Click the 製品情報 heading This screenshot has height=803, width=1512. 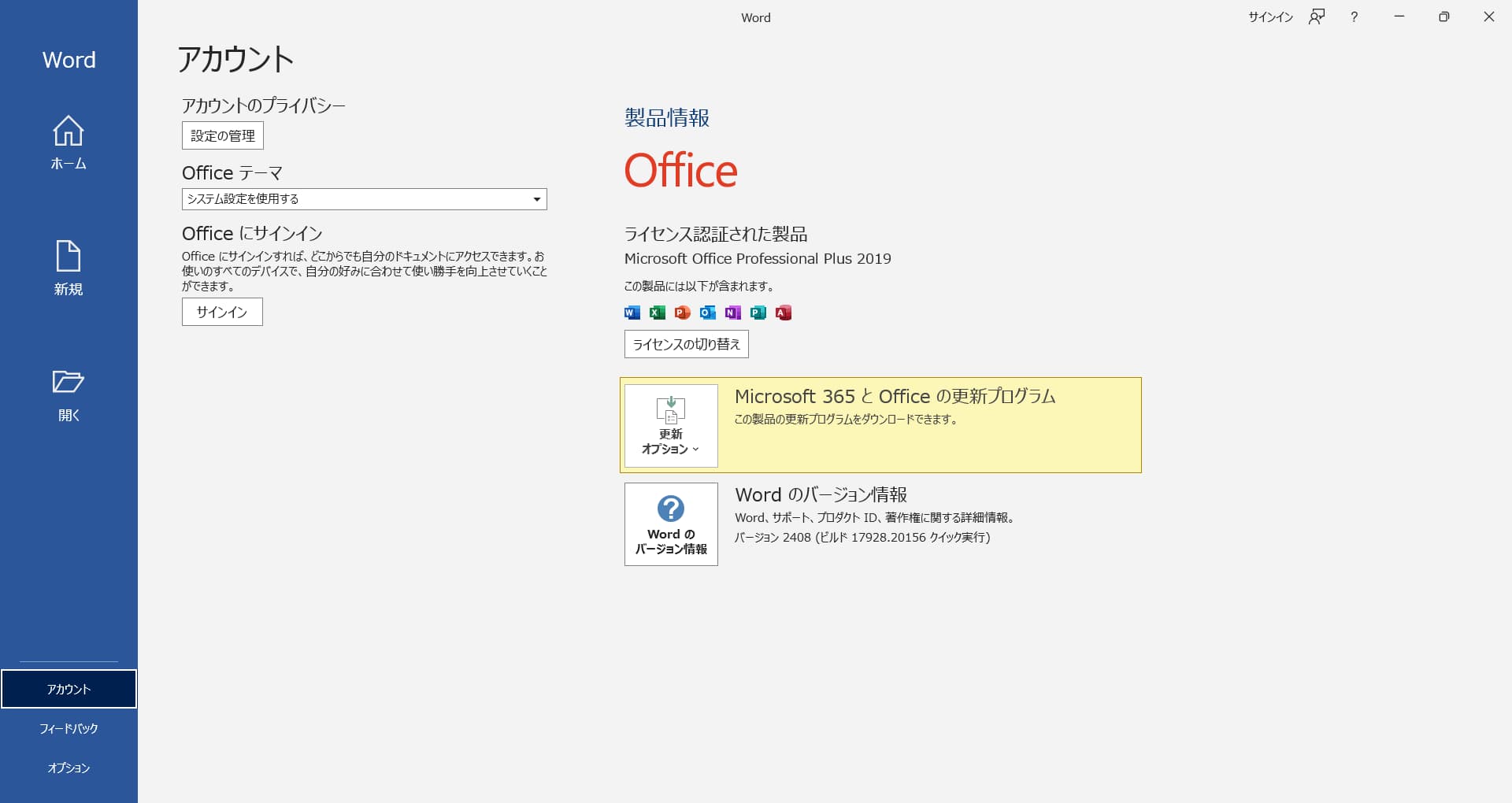667,117
